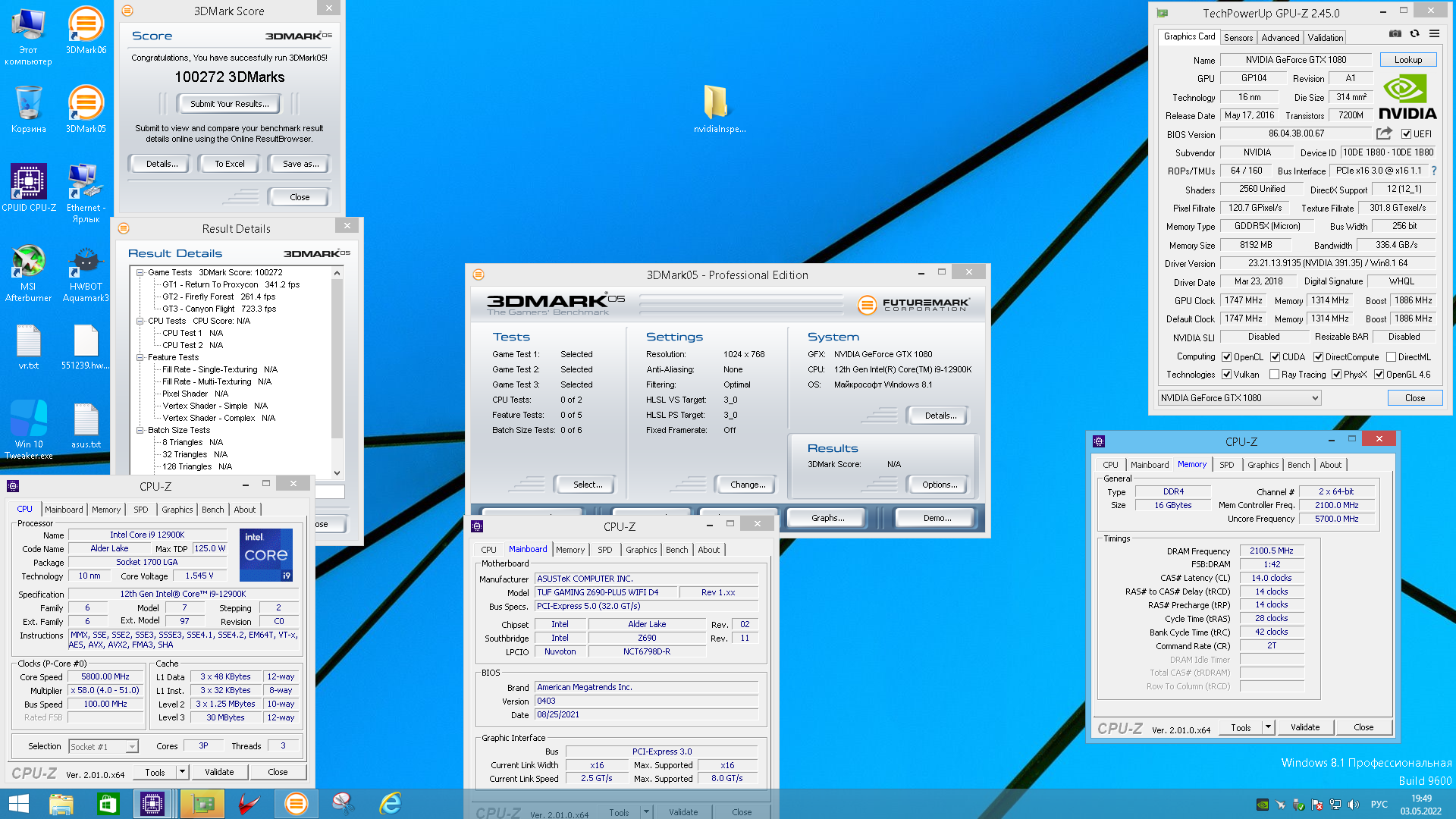Click the BIOS export share icon in GPU-Z
The image size is (1456, 819).
click(1384, 133)
